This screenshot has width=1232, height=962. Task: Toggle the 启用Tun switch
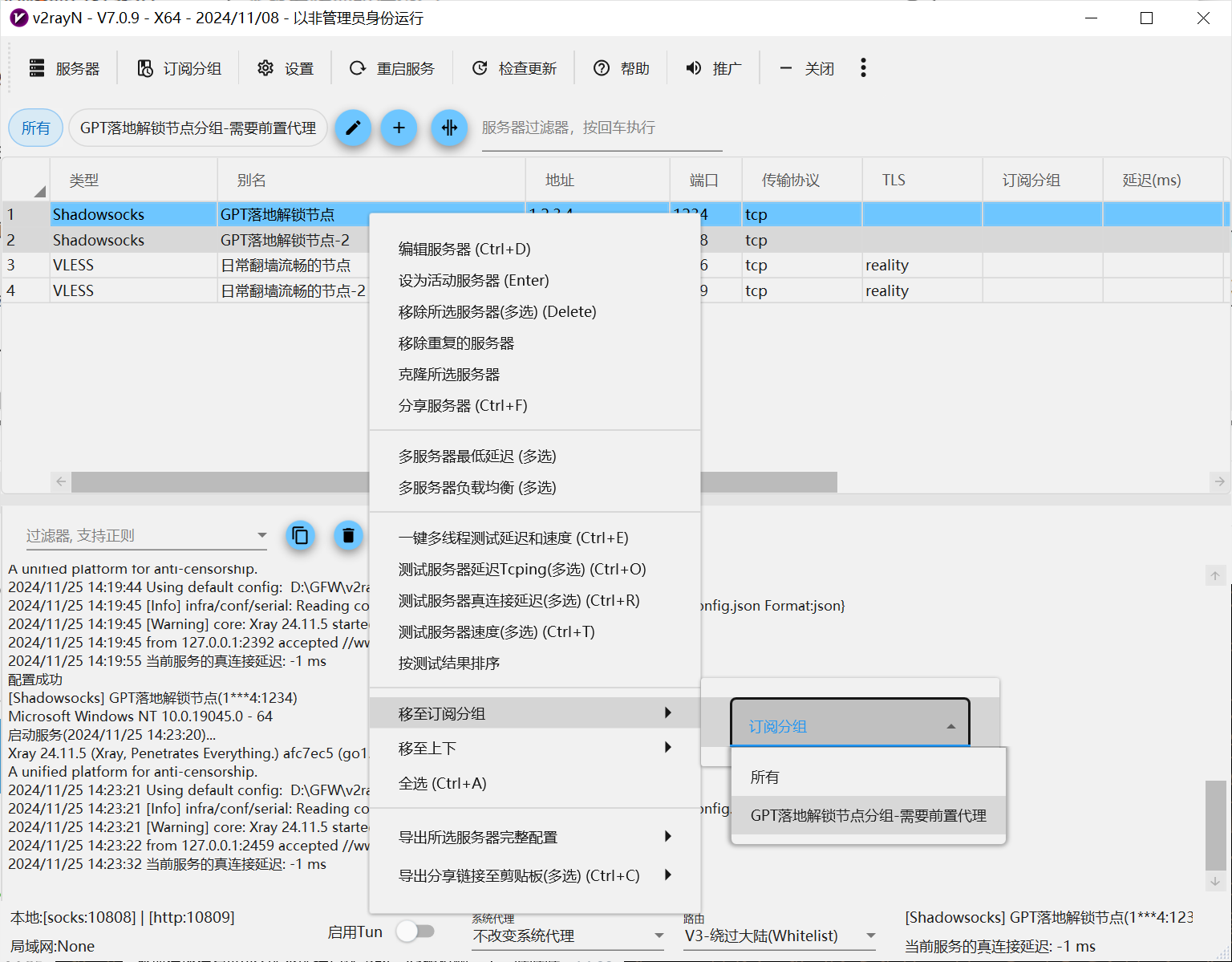(415, 932)
